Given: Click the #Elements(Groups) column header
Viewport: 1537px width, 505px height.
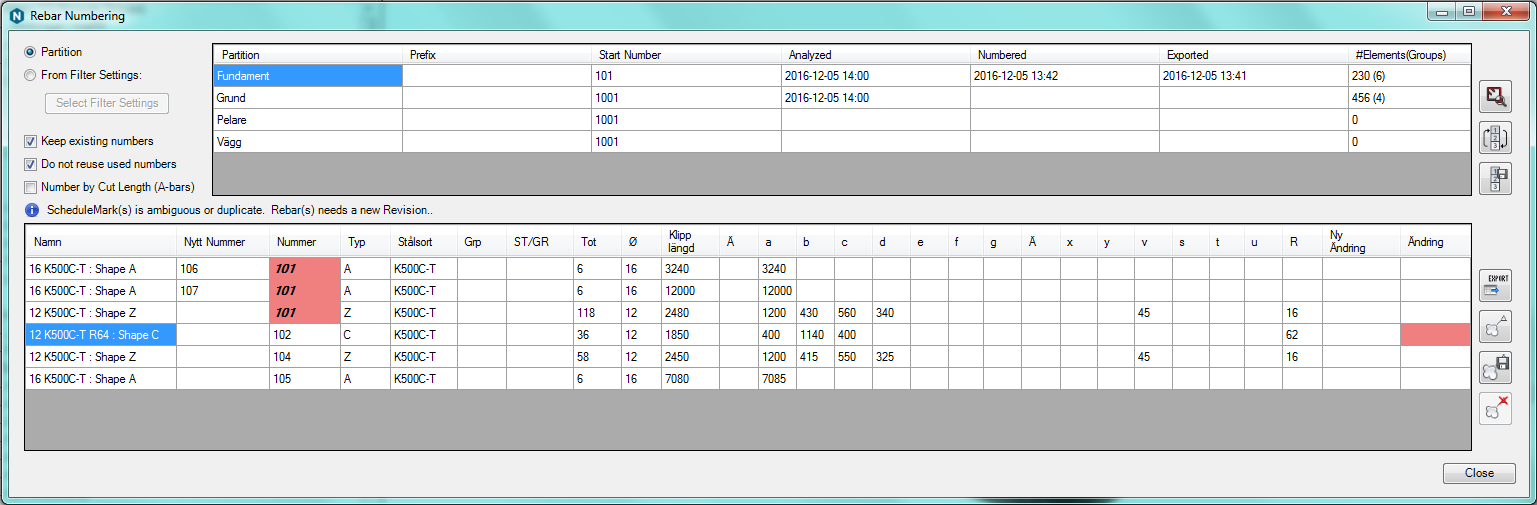Looking at the screenshot, I should tap(1409, 55).
